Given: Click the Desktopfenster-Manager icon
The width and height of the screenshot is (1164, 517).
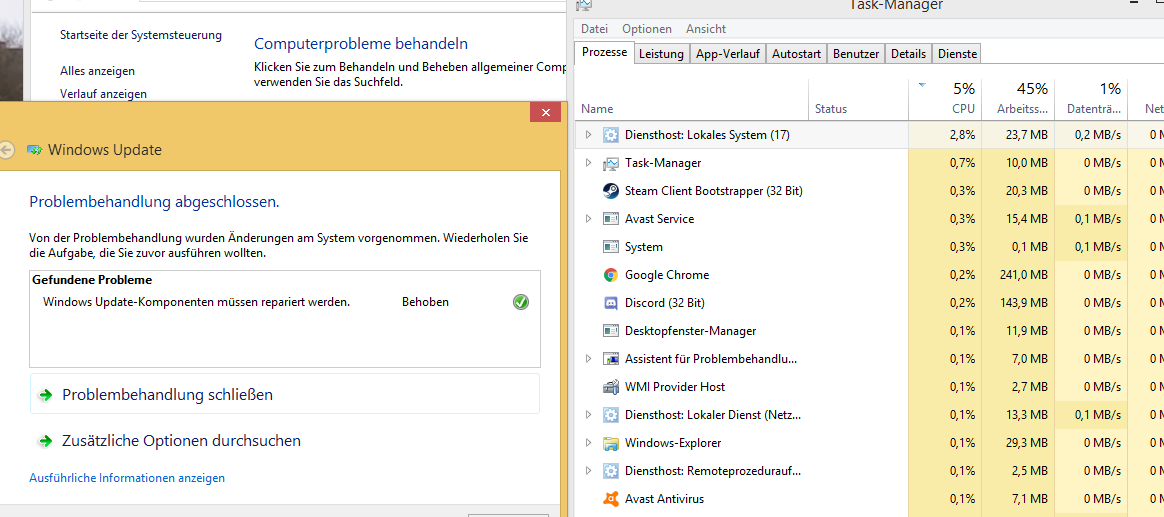Looking at the screenshot, I should 610,331.
